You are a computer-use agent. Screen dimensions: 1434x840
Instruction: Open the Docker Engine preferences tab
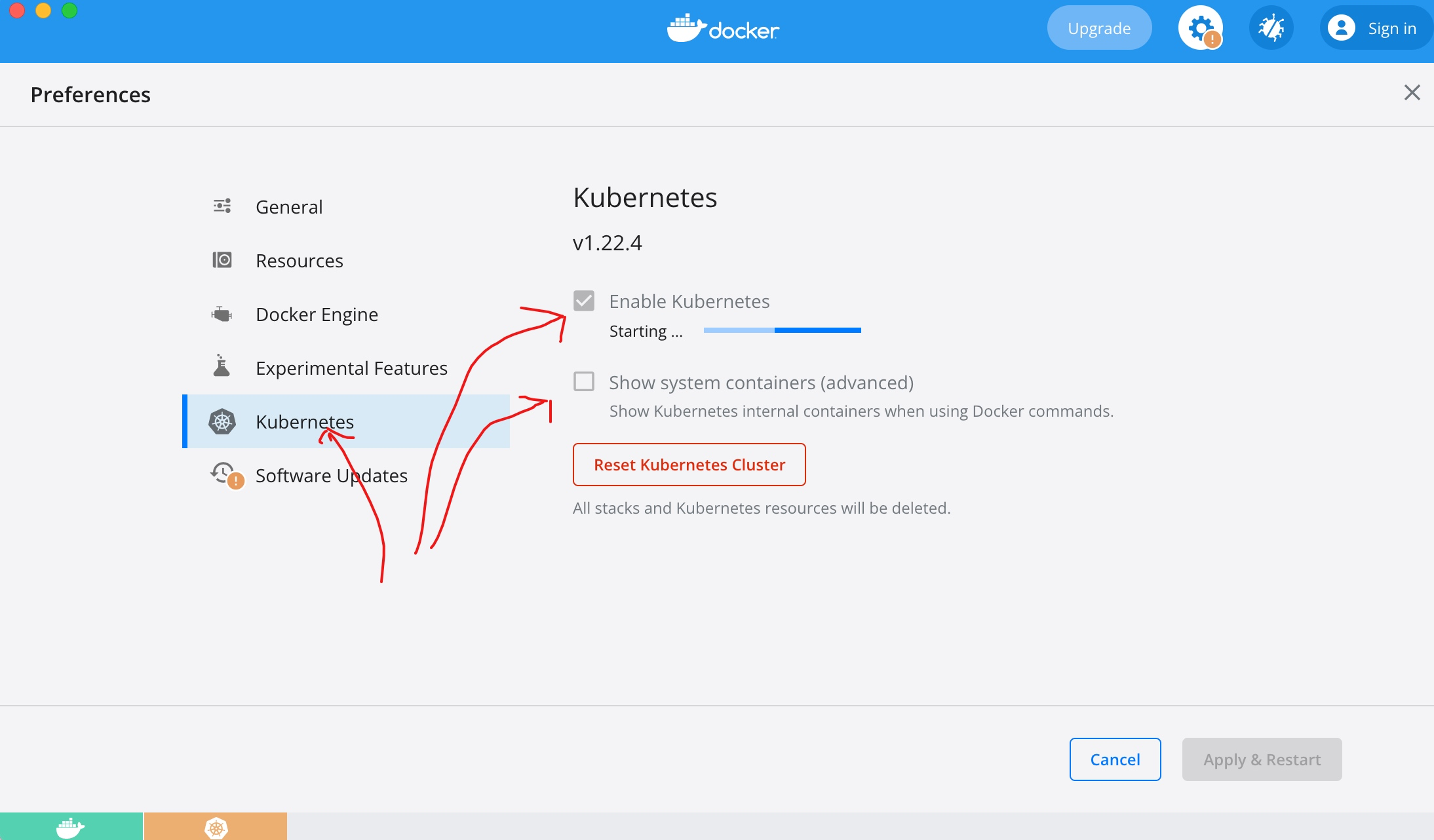point(317,315)
